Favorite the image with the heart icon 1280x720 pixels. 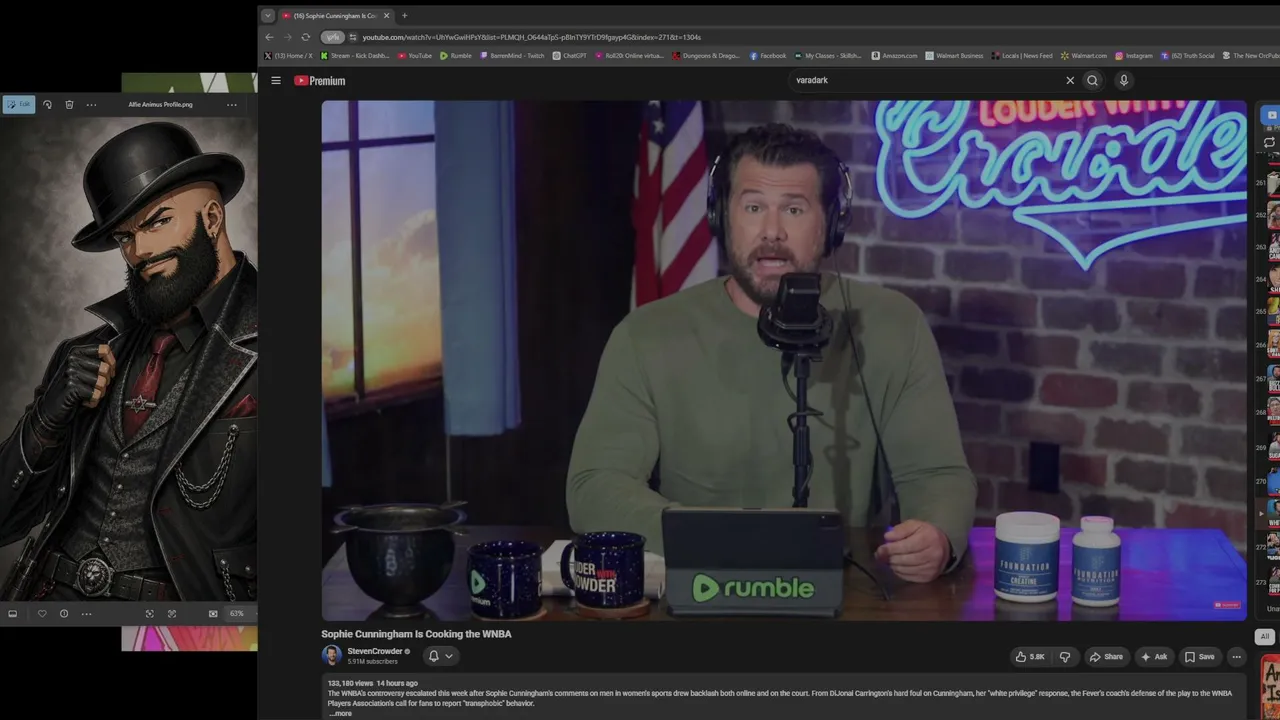coord(41,614)
